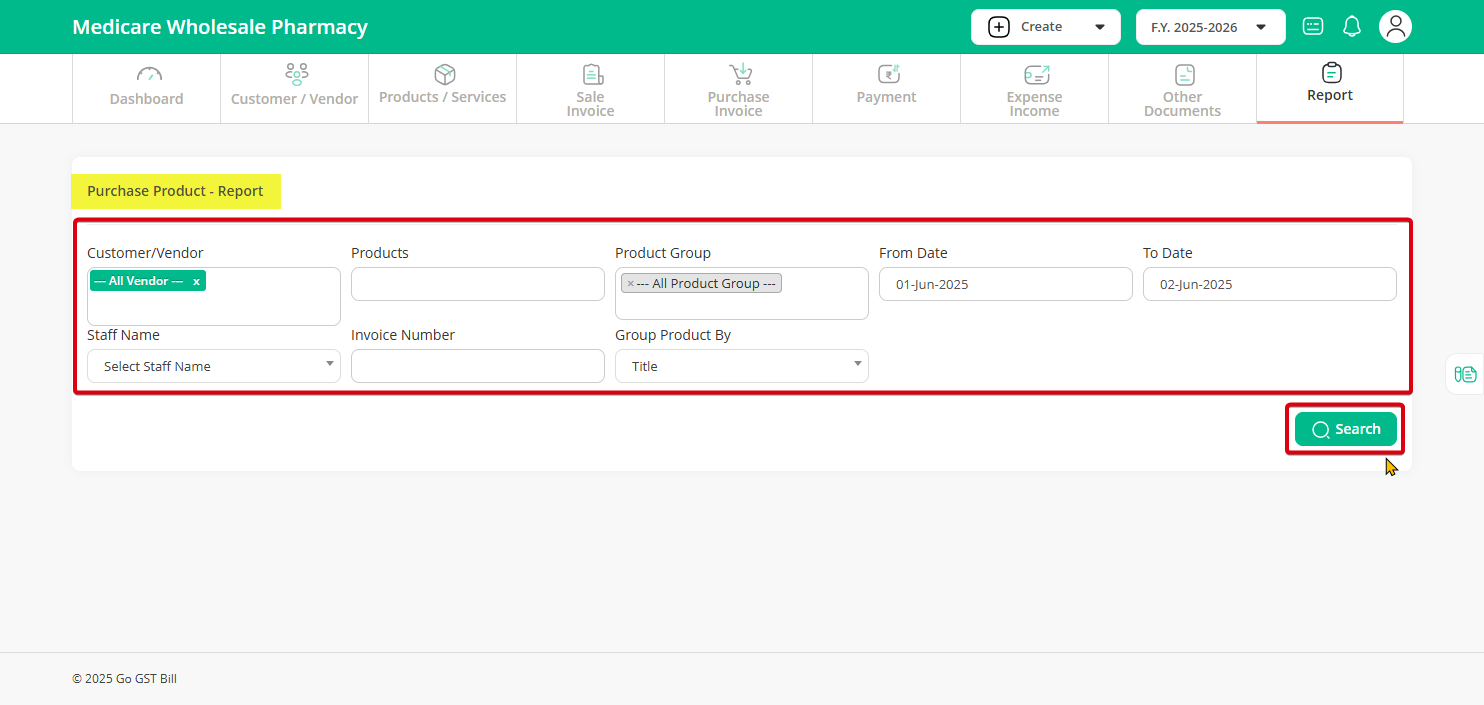
Task: Click the Customer / Vendor people icon
Action: click(x=296, y=74)
